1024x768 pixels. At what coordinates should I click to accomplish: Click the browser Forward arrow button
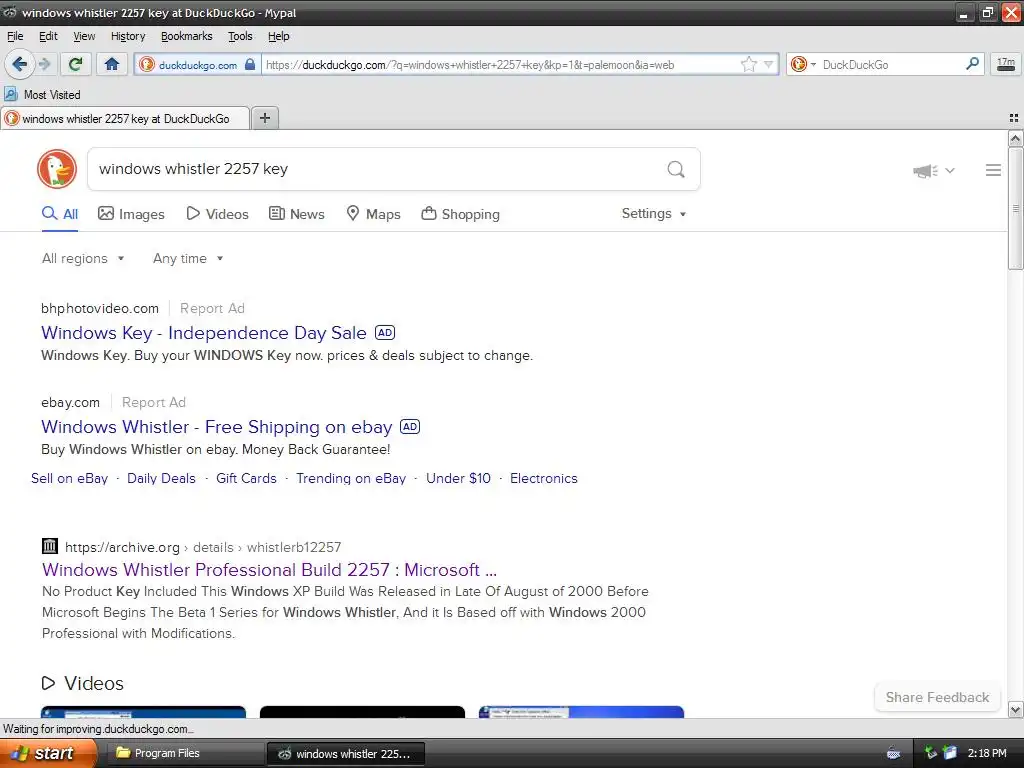coord(45,64)
